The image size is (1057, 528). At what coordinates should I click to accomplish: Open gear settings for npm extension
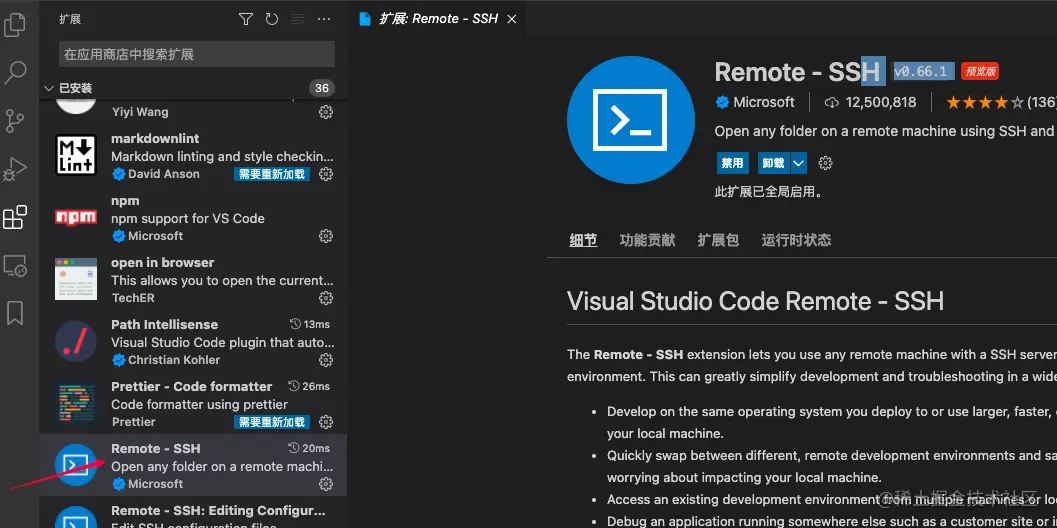[x=326, y=236]
